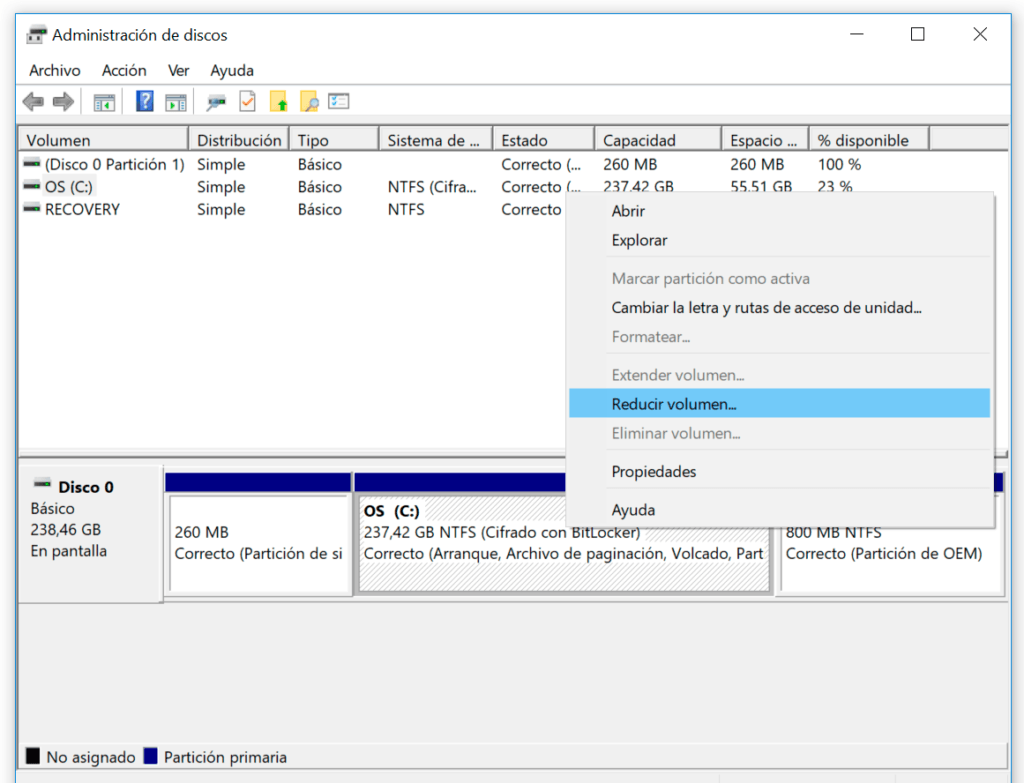The height and width of the screenshot is (783, 1024).
Task: Click the disk connect toolbar icon
Action: tap(216, 101)
